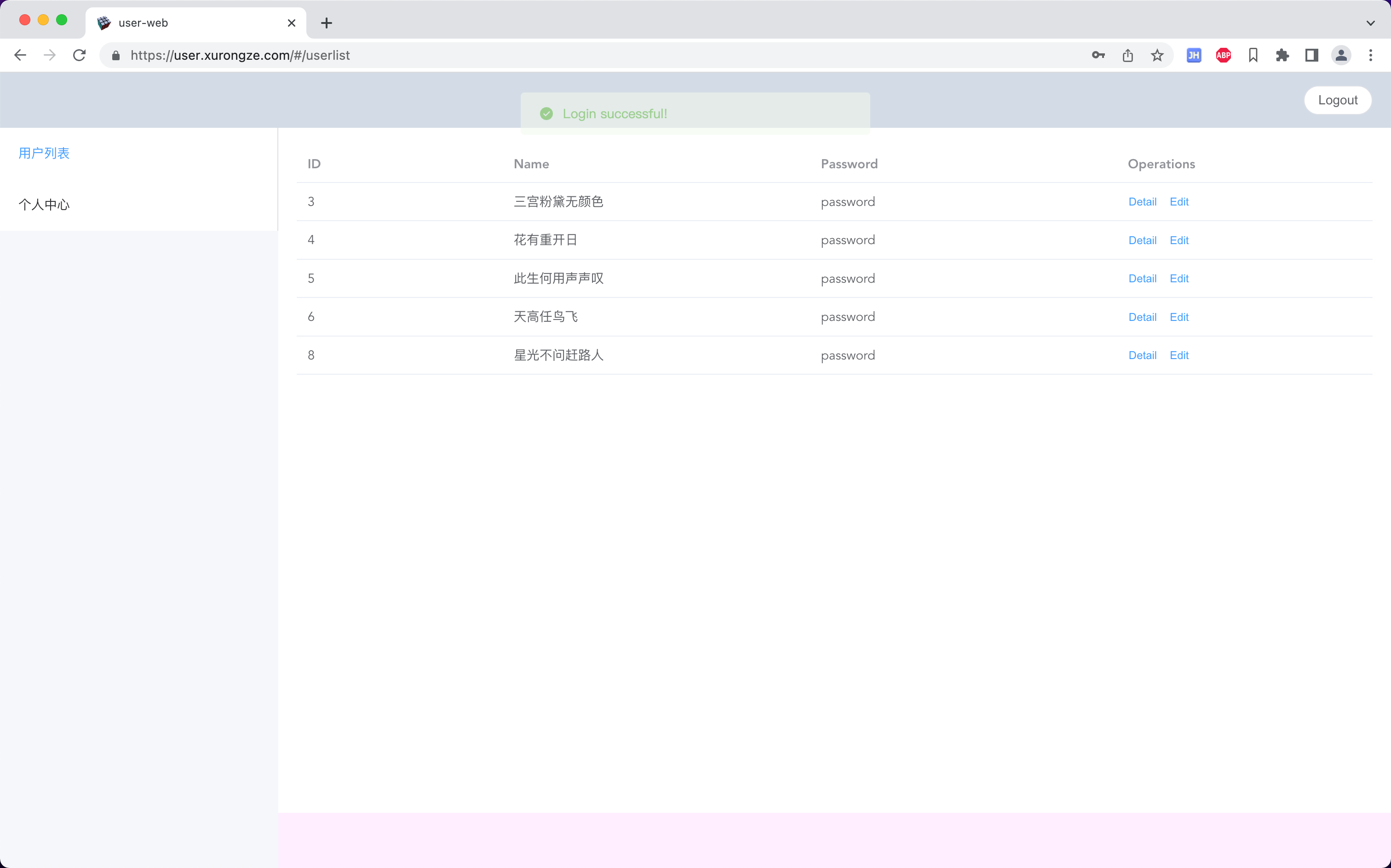Edit user ID 4
This screenshot has width=1391, height=868.
[1178, 240]
